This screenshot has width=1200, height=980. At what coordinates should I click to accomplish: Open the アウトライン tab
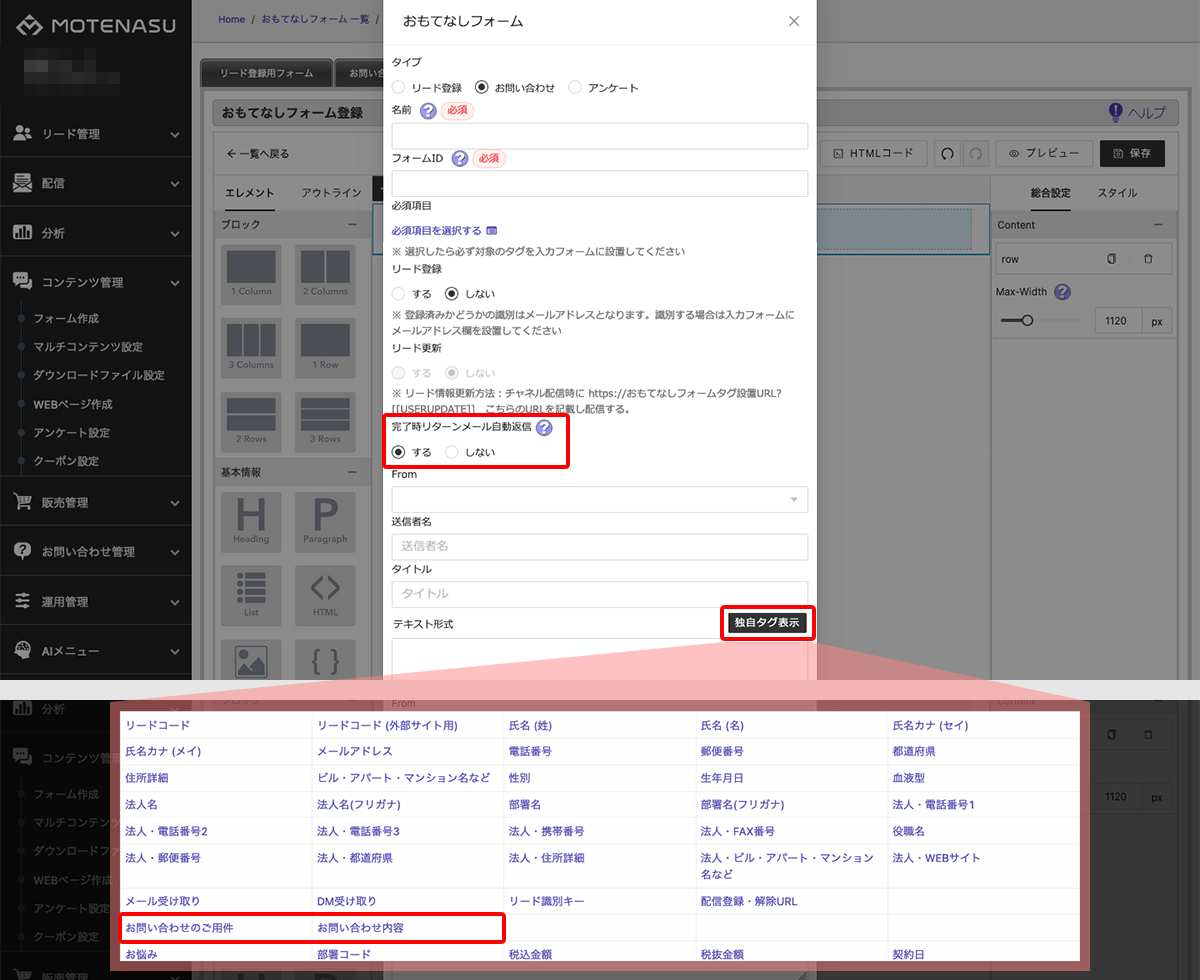coord(331,193)
